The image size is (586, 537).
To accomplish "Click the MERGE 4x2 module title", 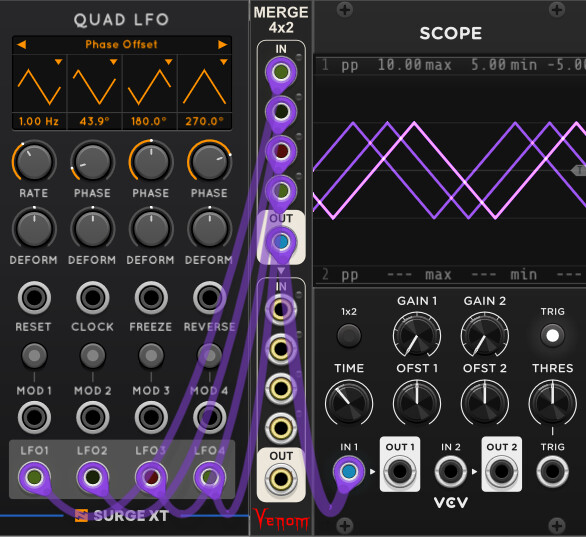I will point(281,20).
